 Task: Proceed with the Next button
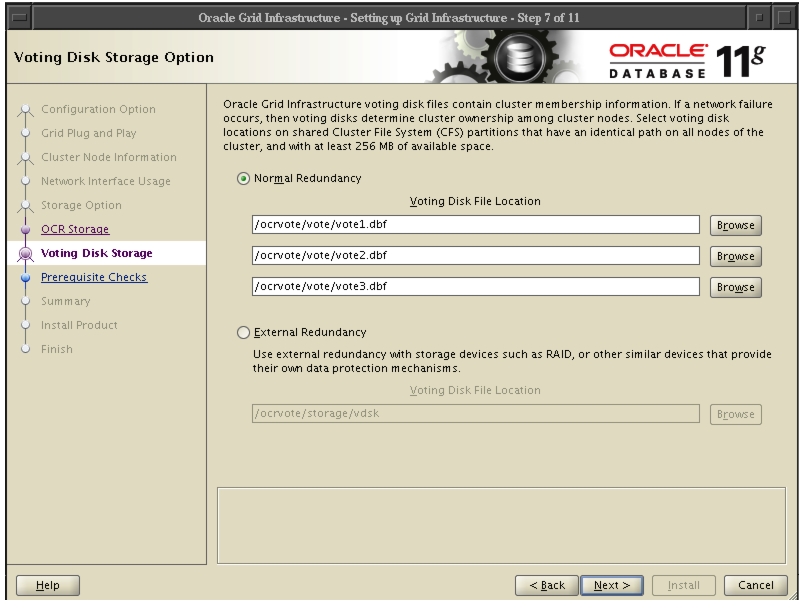[612, 585]
